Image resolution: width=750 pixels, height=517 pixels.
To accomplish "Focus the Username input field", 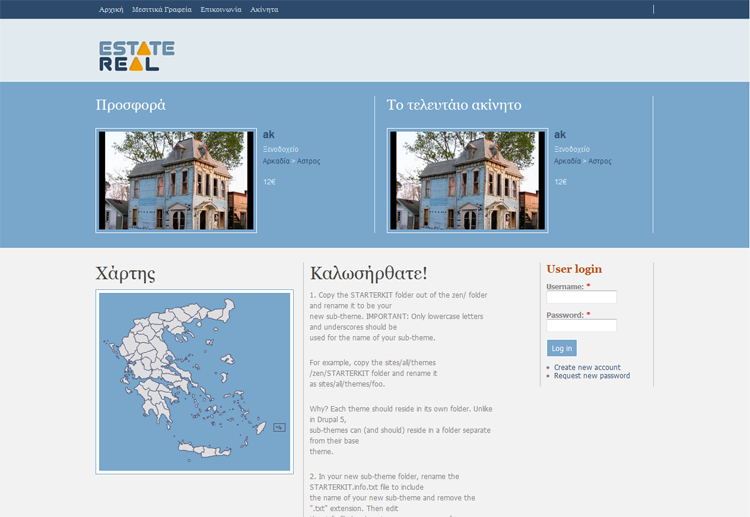I will point(581,297).
